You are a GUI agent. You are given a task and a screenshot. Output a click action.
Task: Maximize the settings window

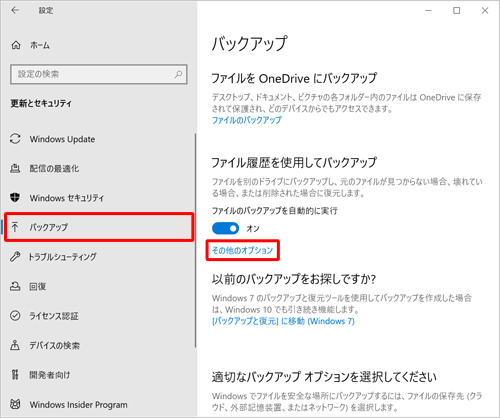point(456,10)
